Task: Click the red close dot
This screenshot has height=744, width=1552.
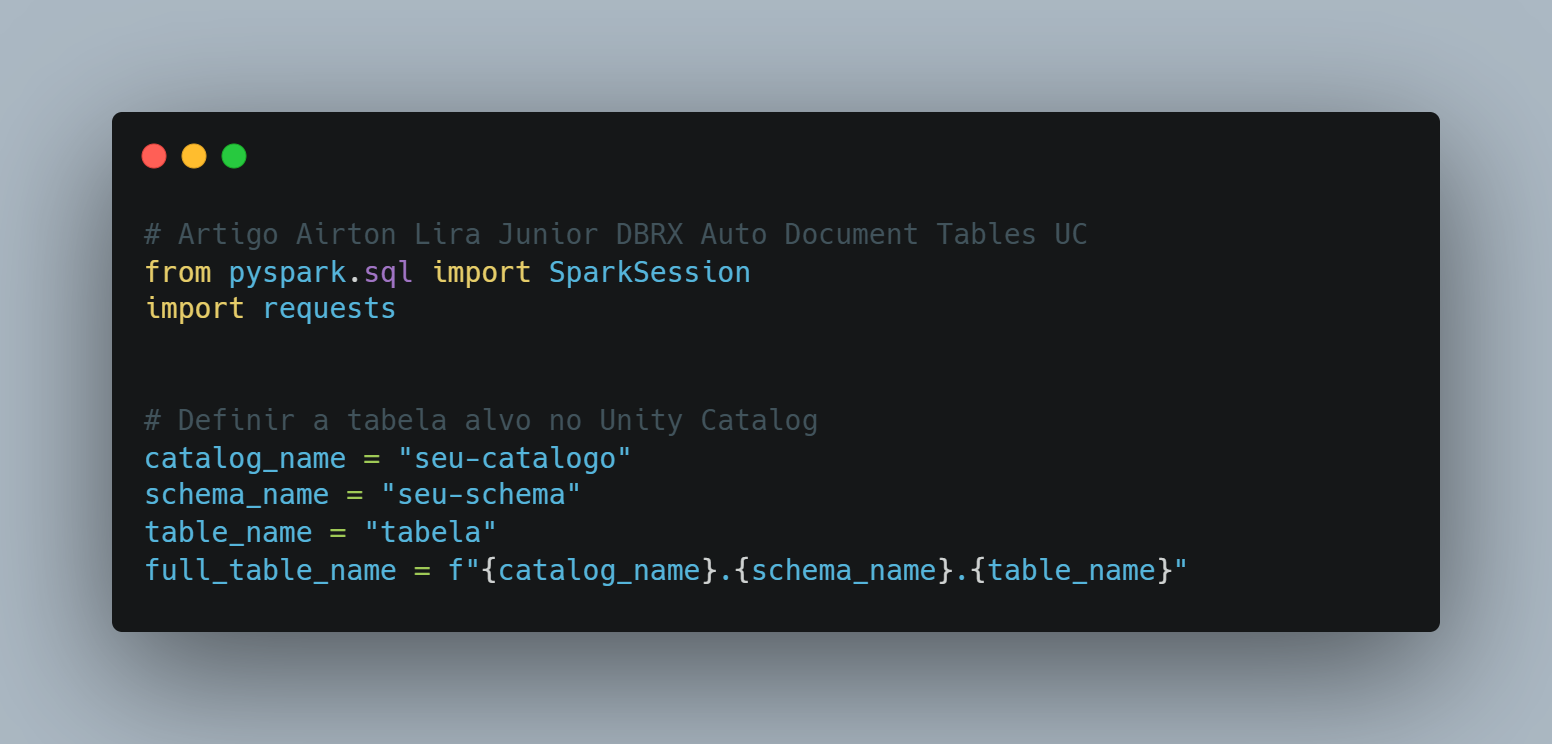Action: [x=154, y=156]
